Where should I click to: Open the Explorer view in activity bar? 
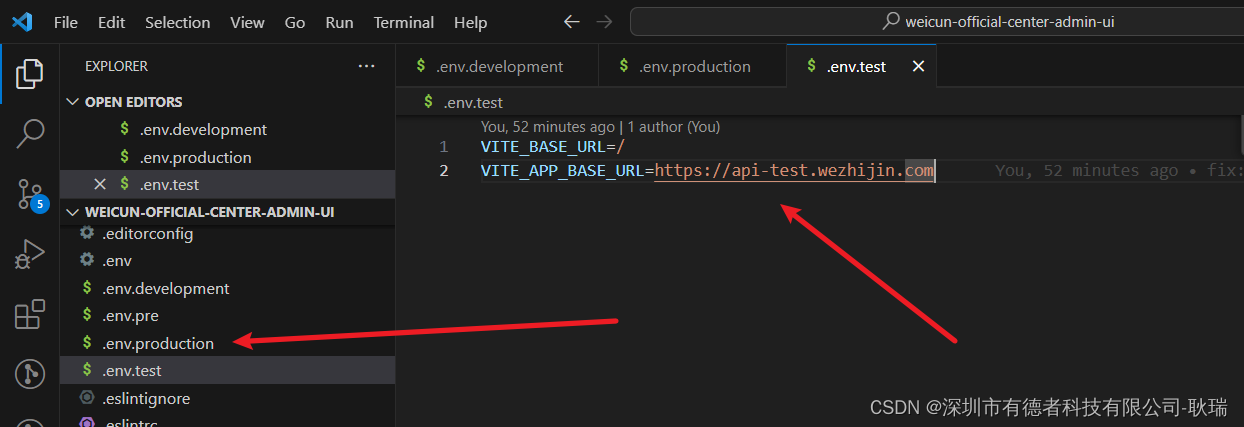30,73
